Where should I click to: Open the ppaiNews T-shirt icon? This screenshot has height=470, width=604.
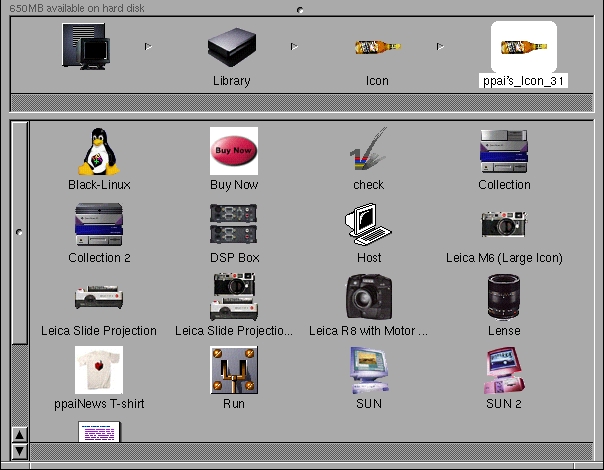pyautogui.click(x=99, y=371)
